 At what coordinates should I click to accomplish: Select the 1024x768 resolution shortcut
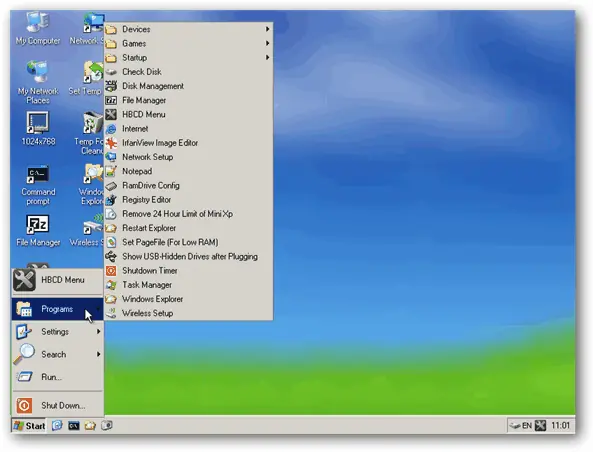point(38,129)
